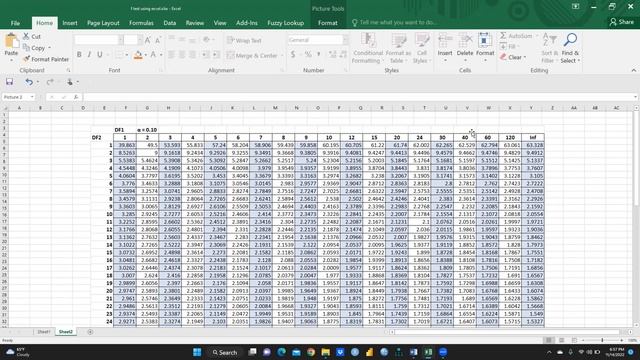Click the Clear eraser icon
Screen dimensions: 640x360
503,57
